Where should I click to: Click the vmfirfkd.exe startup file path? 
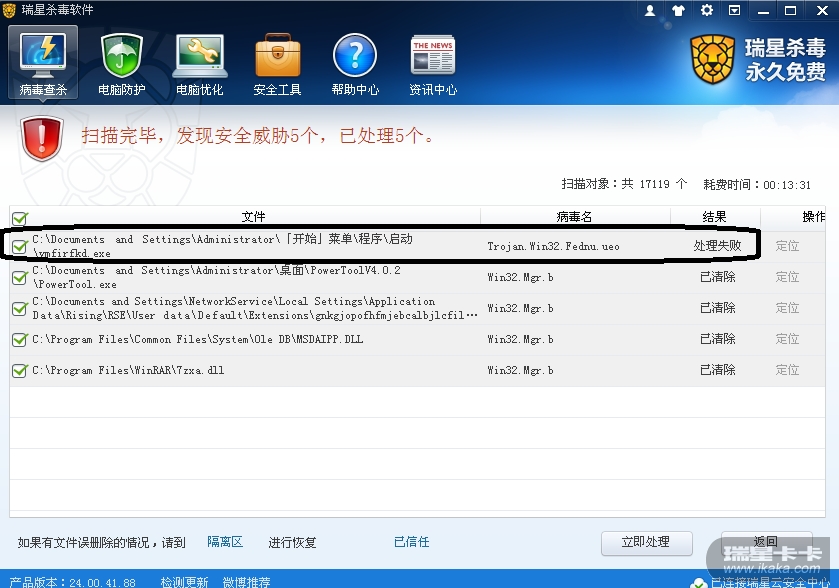point(222,246)
